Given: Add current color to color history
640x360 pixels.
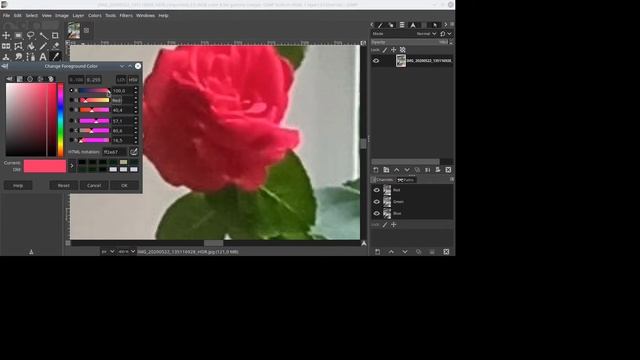Looking at the screenshot, I should [x=72, y=166].
